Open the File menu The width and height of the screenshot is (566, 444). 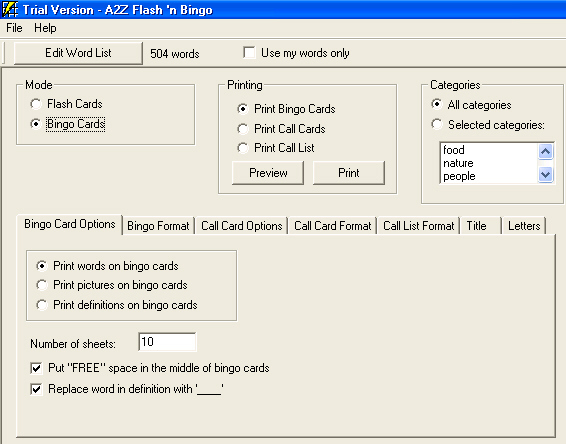coord(14,28)
